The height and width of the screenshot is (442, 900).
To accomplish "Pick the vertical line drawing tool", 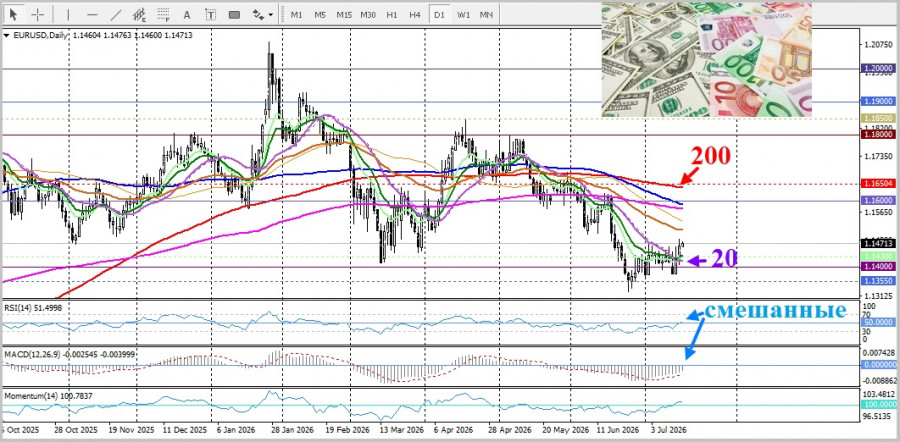I will [68, 14].
